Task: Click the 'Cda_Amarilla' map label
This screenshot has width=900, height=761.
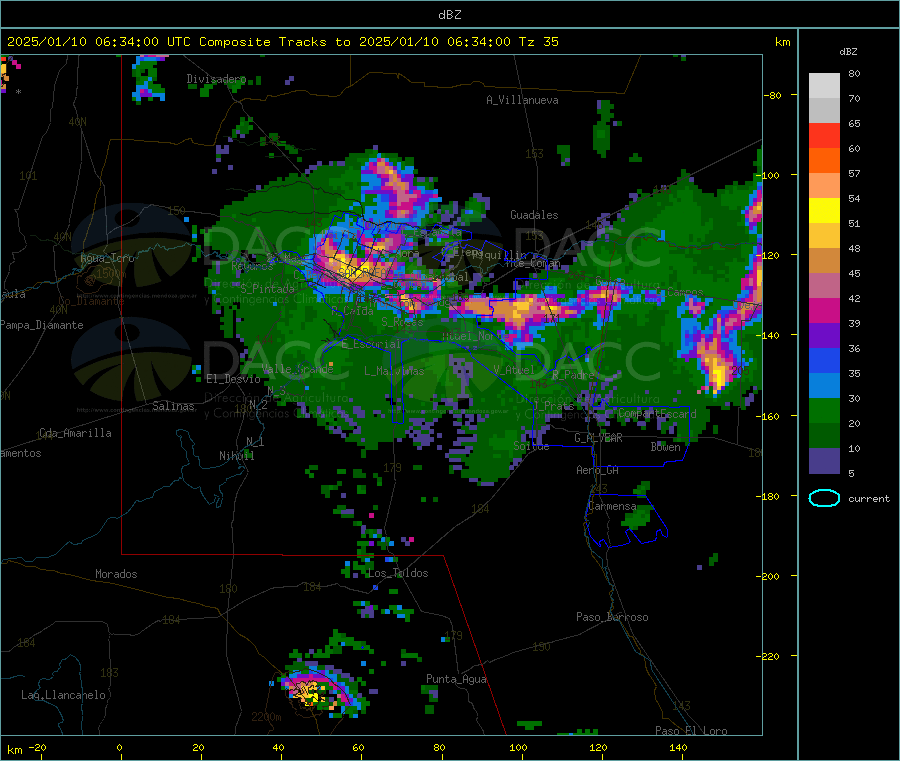Action: [75, 433]
